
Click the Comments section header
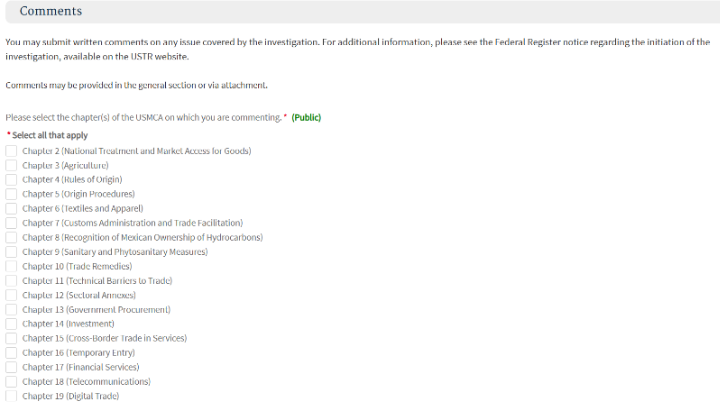point(51,11)
